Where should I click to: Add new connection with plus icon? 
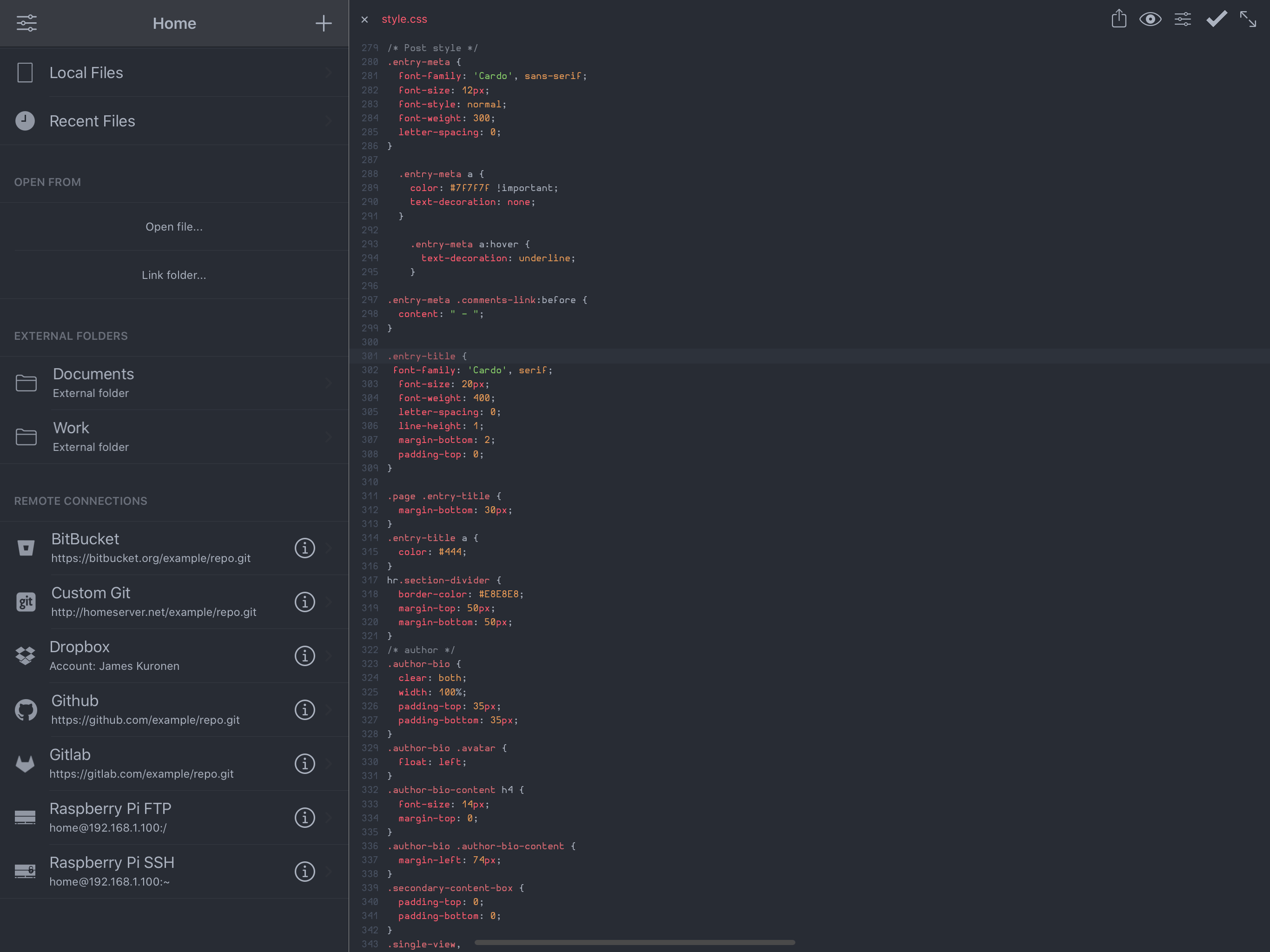click(x=323, y=23)
